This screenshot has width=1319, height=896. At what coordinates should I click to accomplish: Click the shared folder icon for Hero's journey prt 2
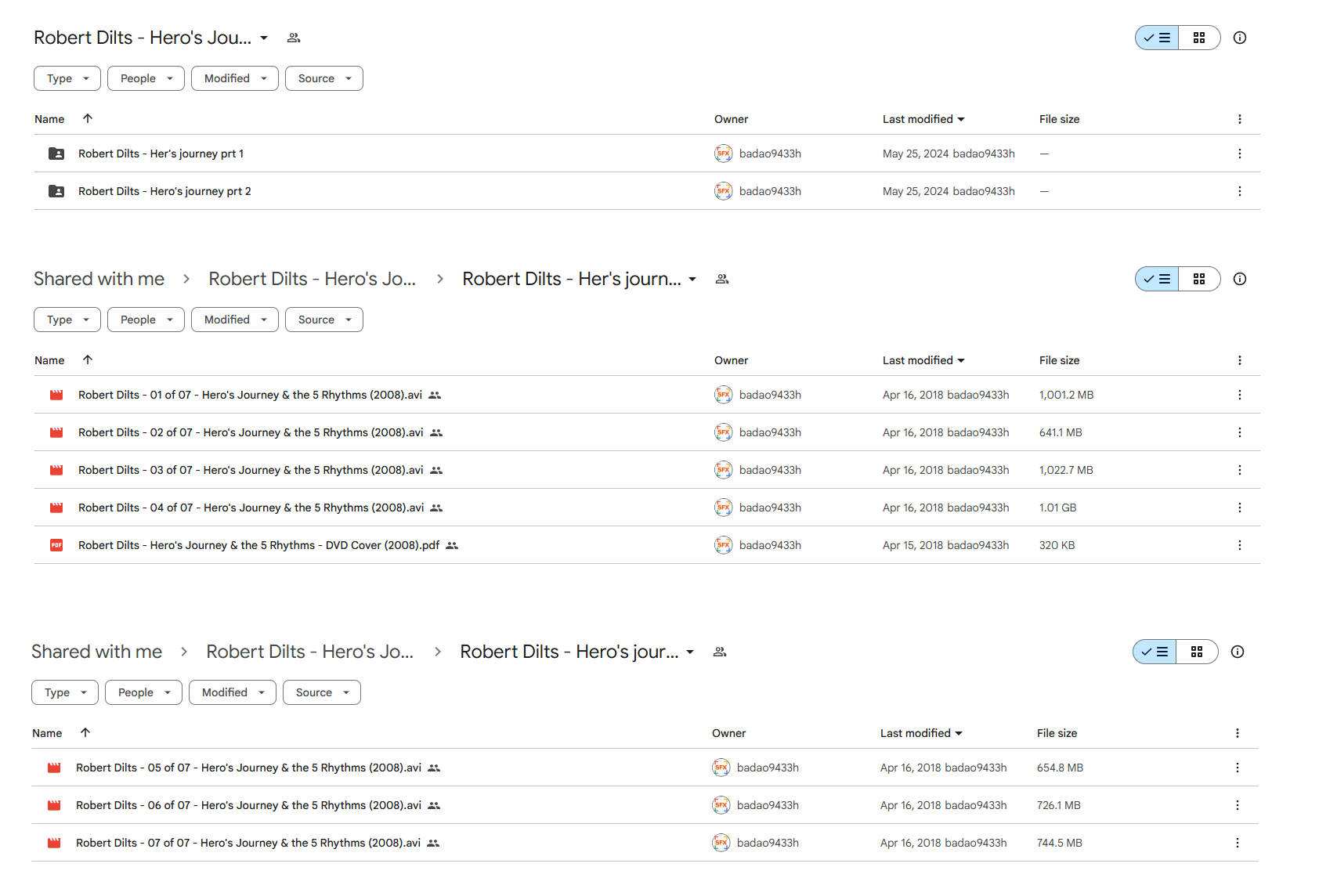(56, 191)
